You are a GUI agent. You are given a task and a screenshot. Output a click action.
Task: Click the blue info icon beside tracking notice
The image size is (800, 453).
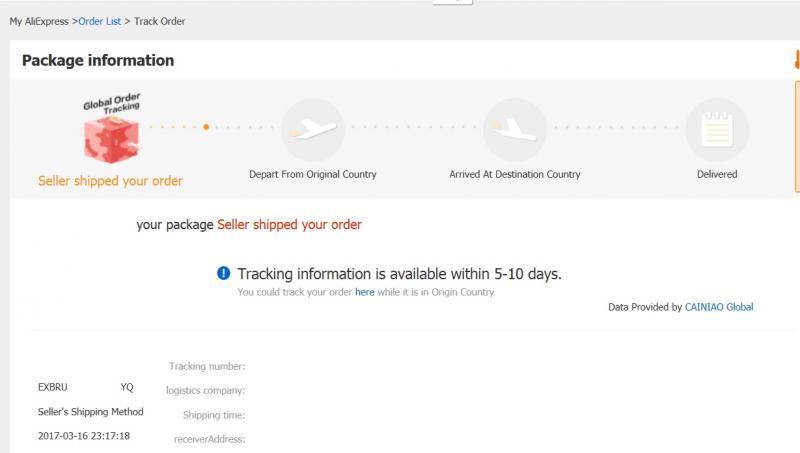coord(224,273)
